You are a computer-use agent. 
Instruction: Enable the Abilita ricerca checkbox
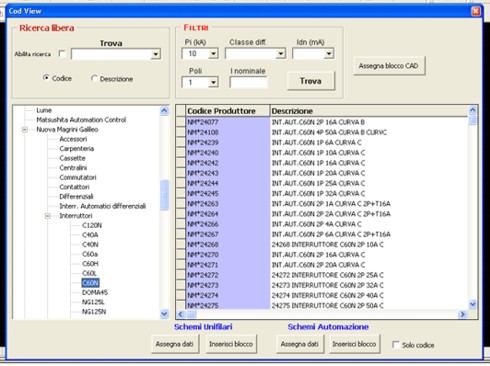[x=62, y=54]
